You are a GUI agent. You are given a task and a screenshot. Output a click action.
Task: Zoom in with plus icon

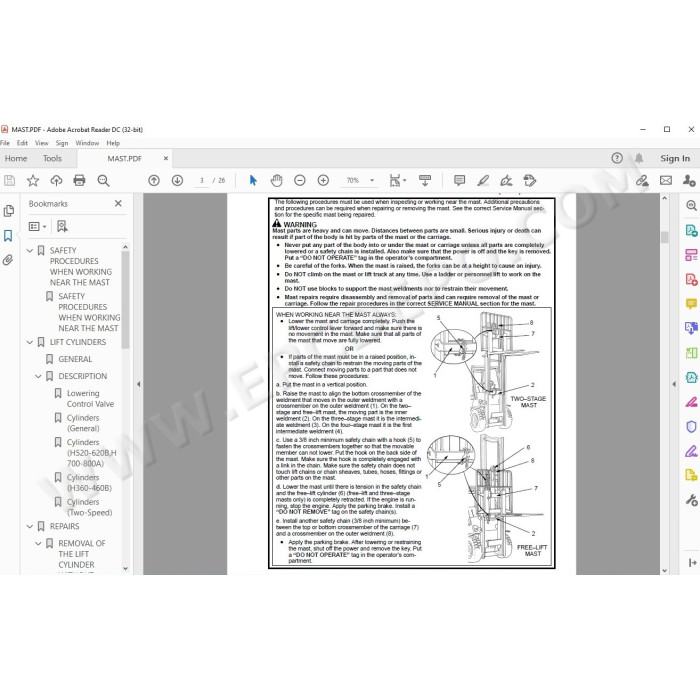coord(323,180)
